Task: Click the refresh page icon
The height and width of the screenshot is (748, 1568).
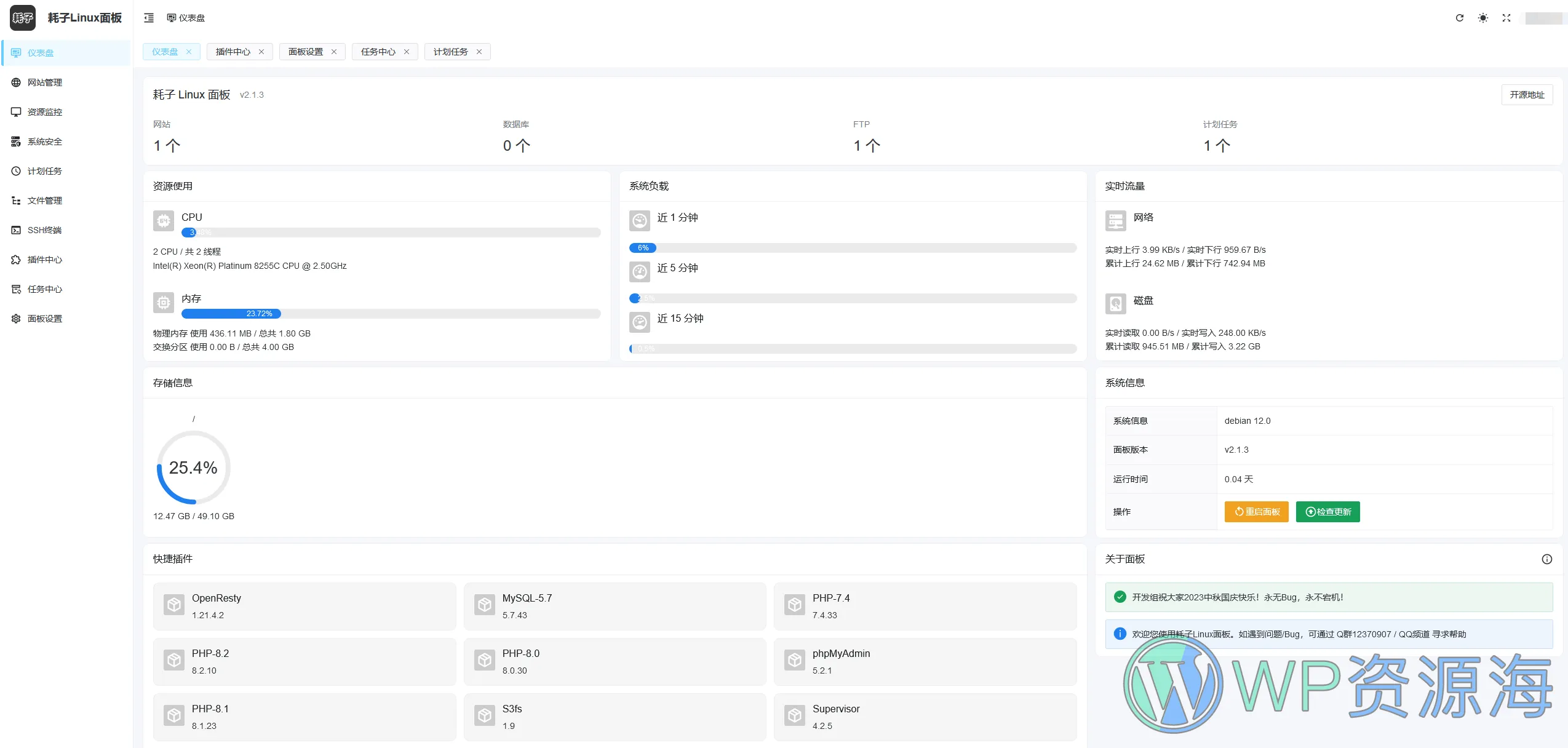Action: (x=1459, y=18)
